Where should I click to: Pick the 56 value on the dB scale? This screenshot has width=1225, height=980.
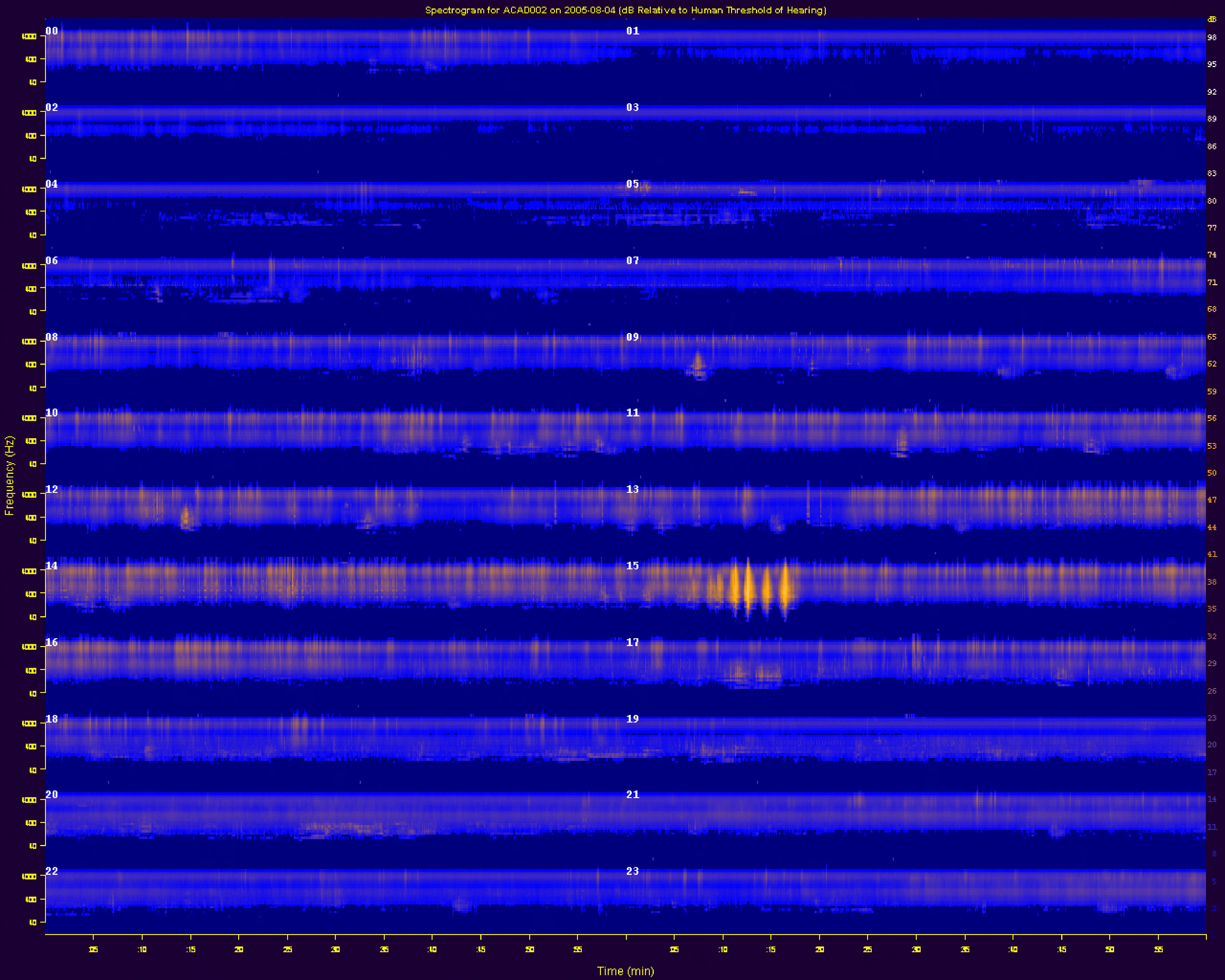(x=1212, y=418)
